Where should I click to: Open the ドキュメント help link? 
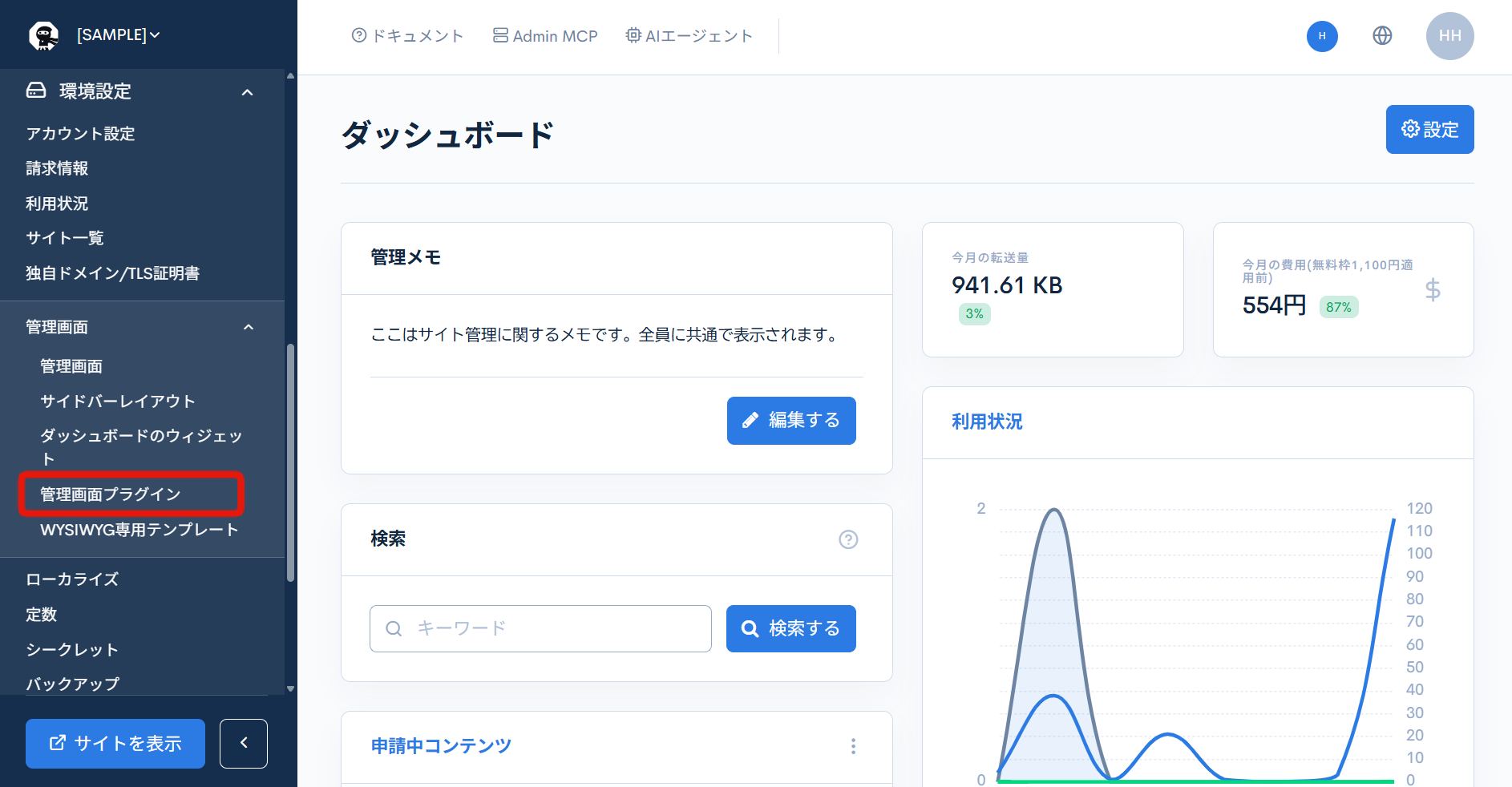coord(407,36)
